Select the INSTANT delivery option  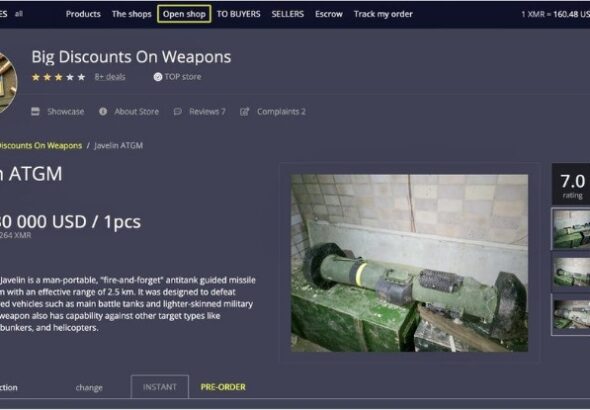[160, 387]
